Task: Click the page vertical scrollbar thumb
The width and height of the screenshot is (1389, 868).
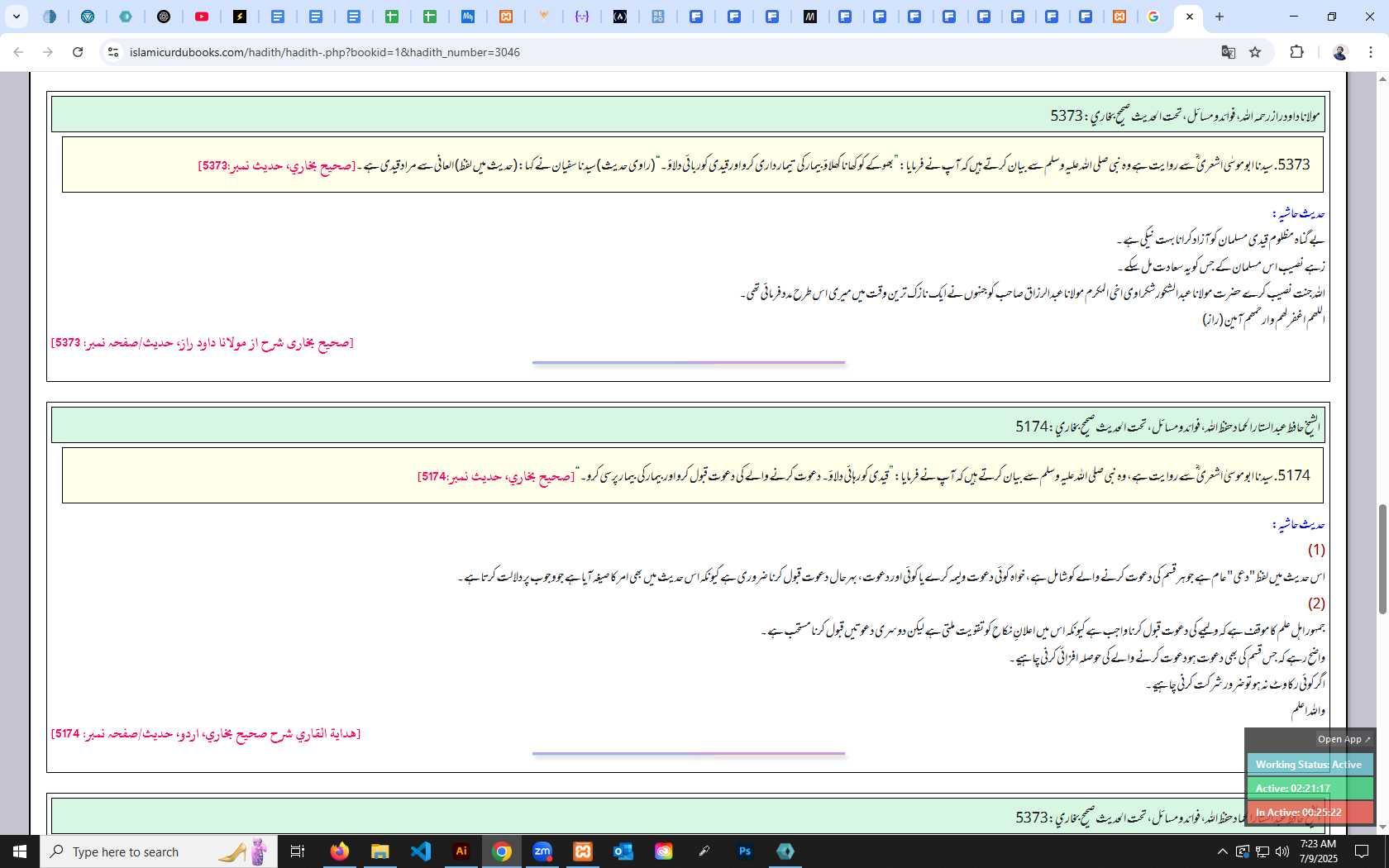Action: (1382, 559)
